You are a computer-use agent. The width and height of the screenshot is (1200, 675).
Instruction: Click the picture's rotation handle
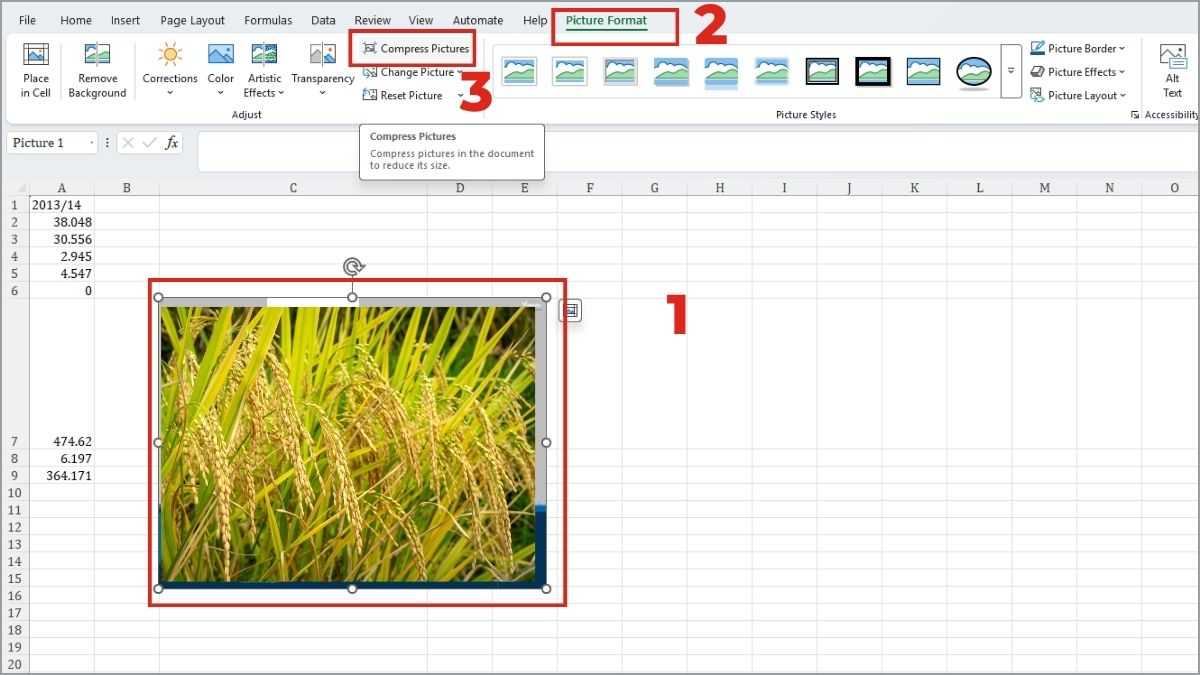click(x=352, y=267)
